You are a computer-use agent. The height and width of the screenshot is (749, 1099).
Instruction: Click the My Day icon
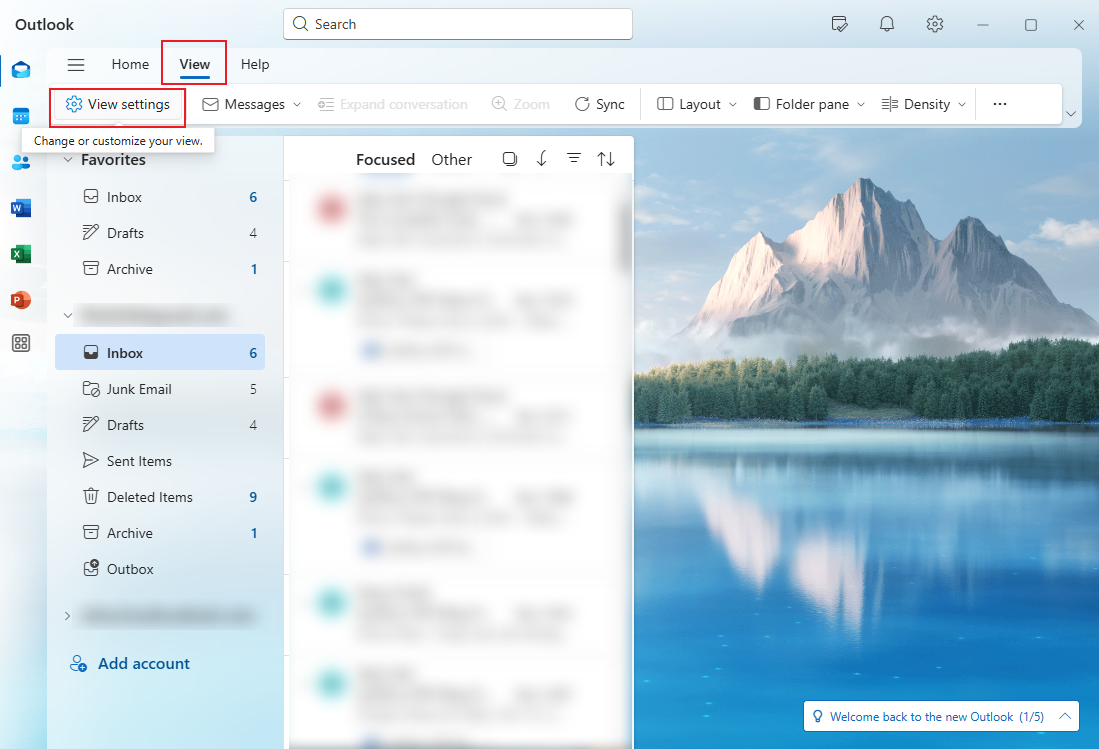pos(840,24)
